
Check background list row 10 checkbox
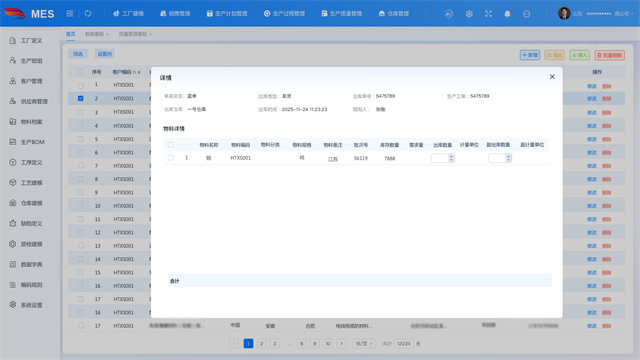(80, 206)
